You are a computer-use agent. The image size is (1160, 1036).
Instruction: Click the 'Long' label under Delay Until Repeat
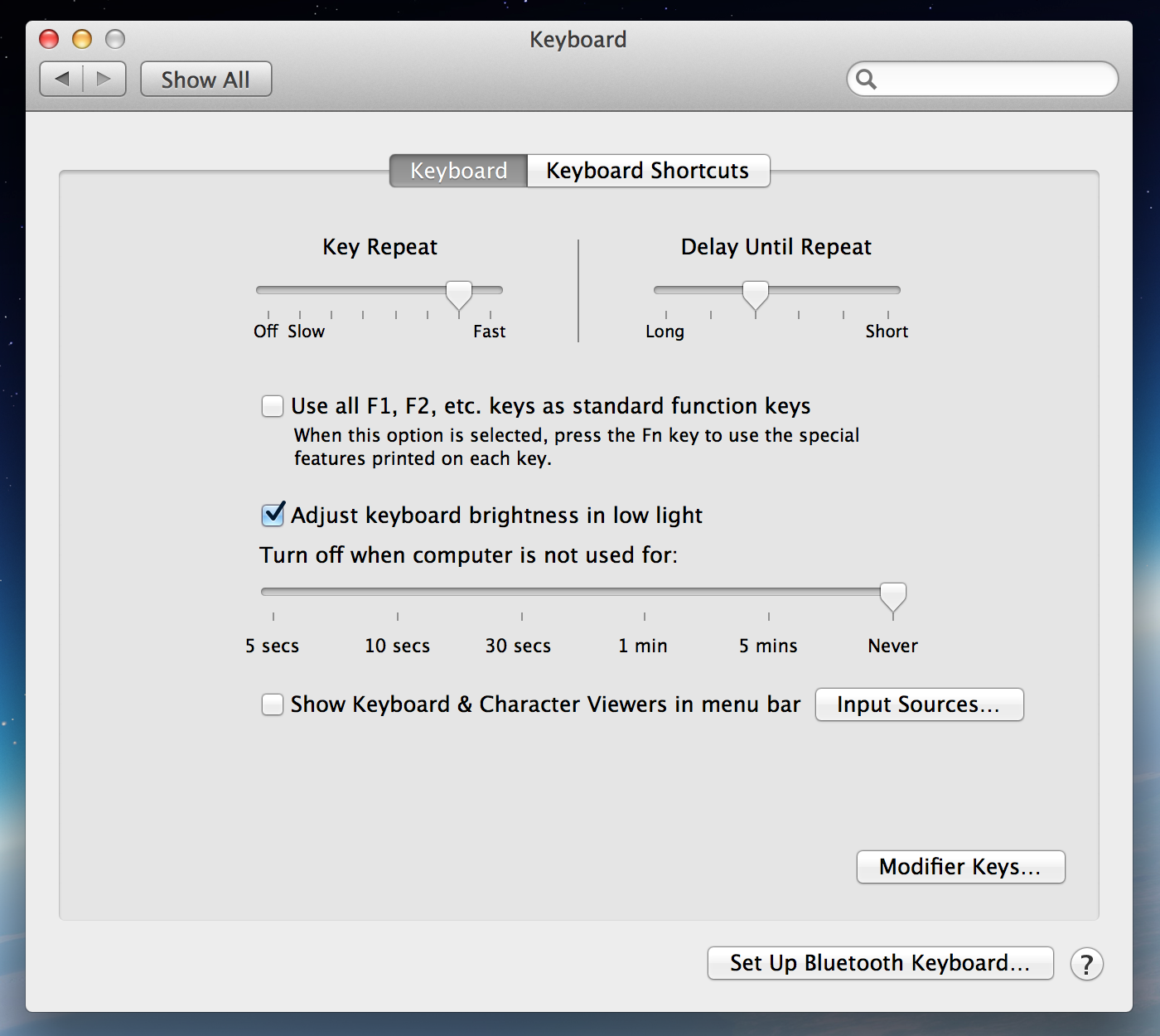pyautogui.click(x=665, y=332)
